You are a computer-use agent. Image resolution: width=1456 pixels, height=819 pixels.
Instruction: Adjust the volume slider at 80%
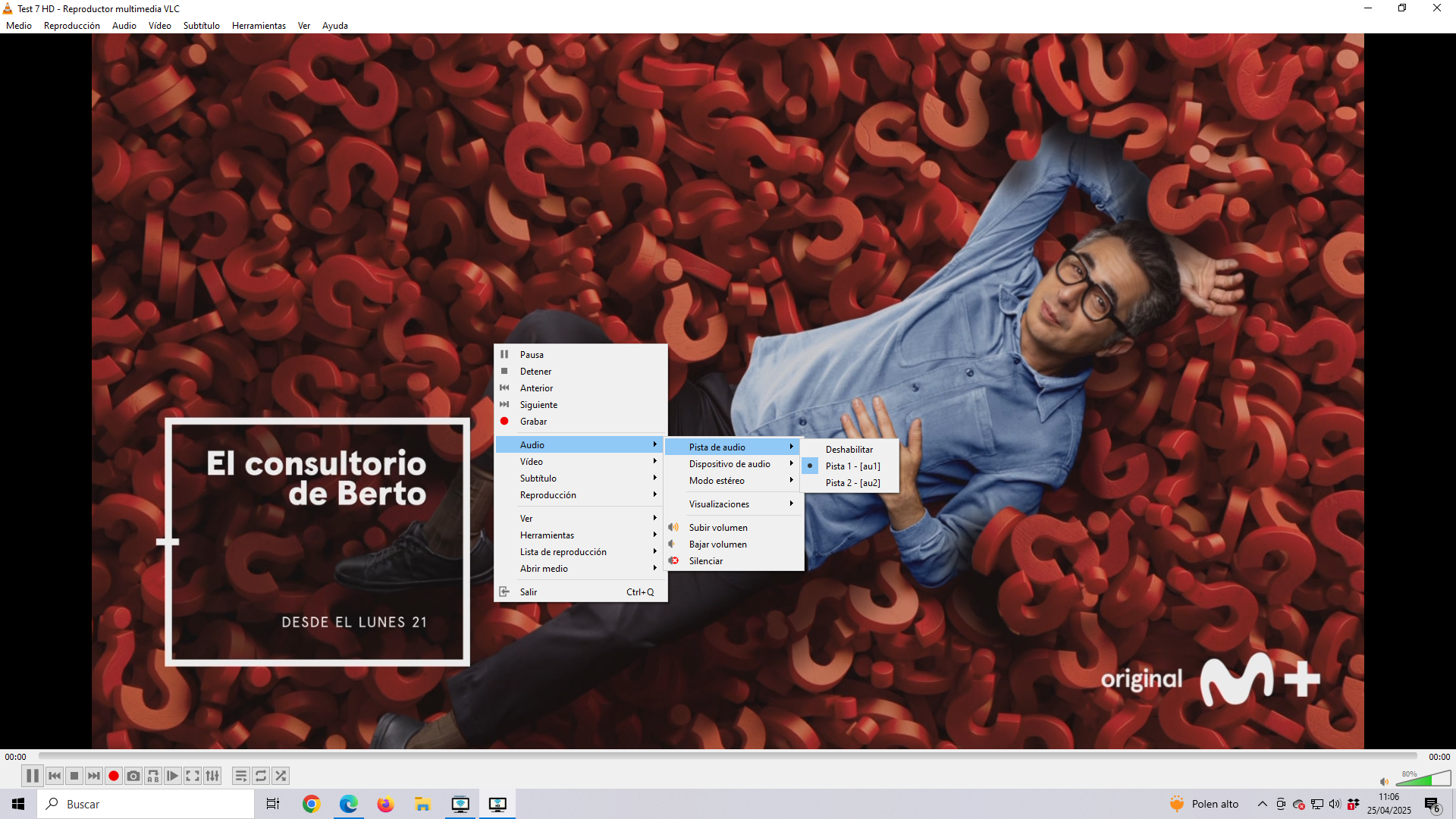pyautogui.click(x=1423, y=778)
